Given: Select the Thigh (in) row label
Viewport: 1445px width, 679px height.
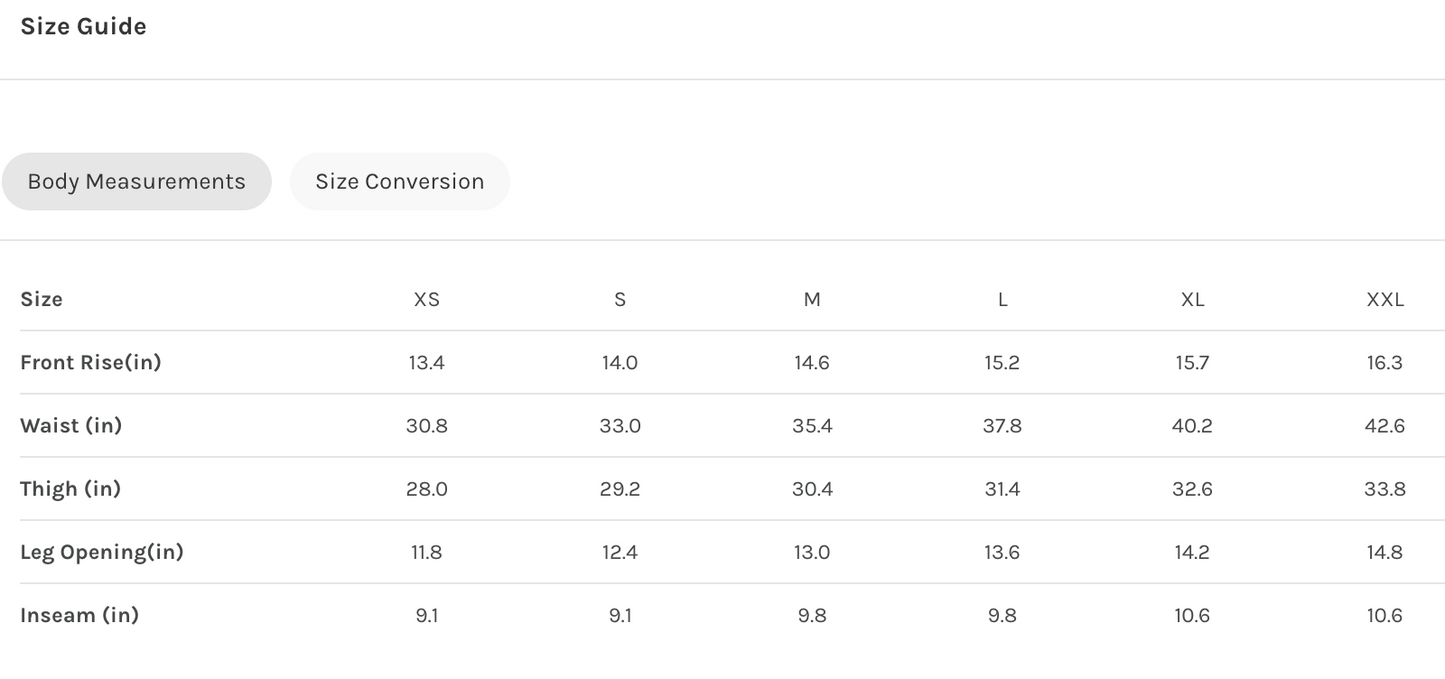Looking at the screenshot, I should click(x=70, y=488).
